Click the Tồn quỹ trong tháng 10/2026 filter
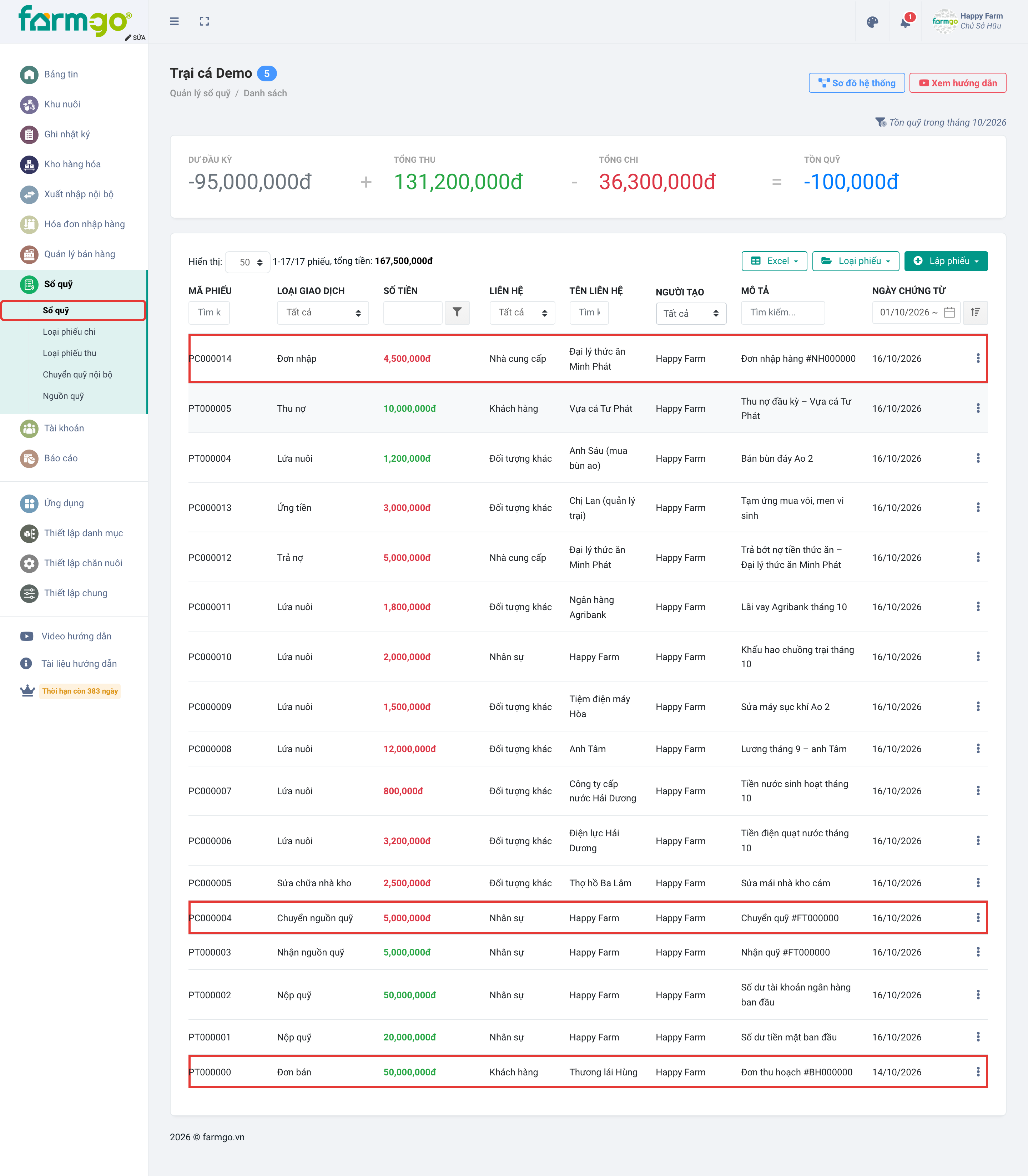The width and height of the screenshot is (1028, 1176). [x=941, y=123]
